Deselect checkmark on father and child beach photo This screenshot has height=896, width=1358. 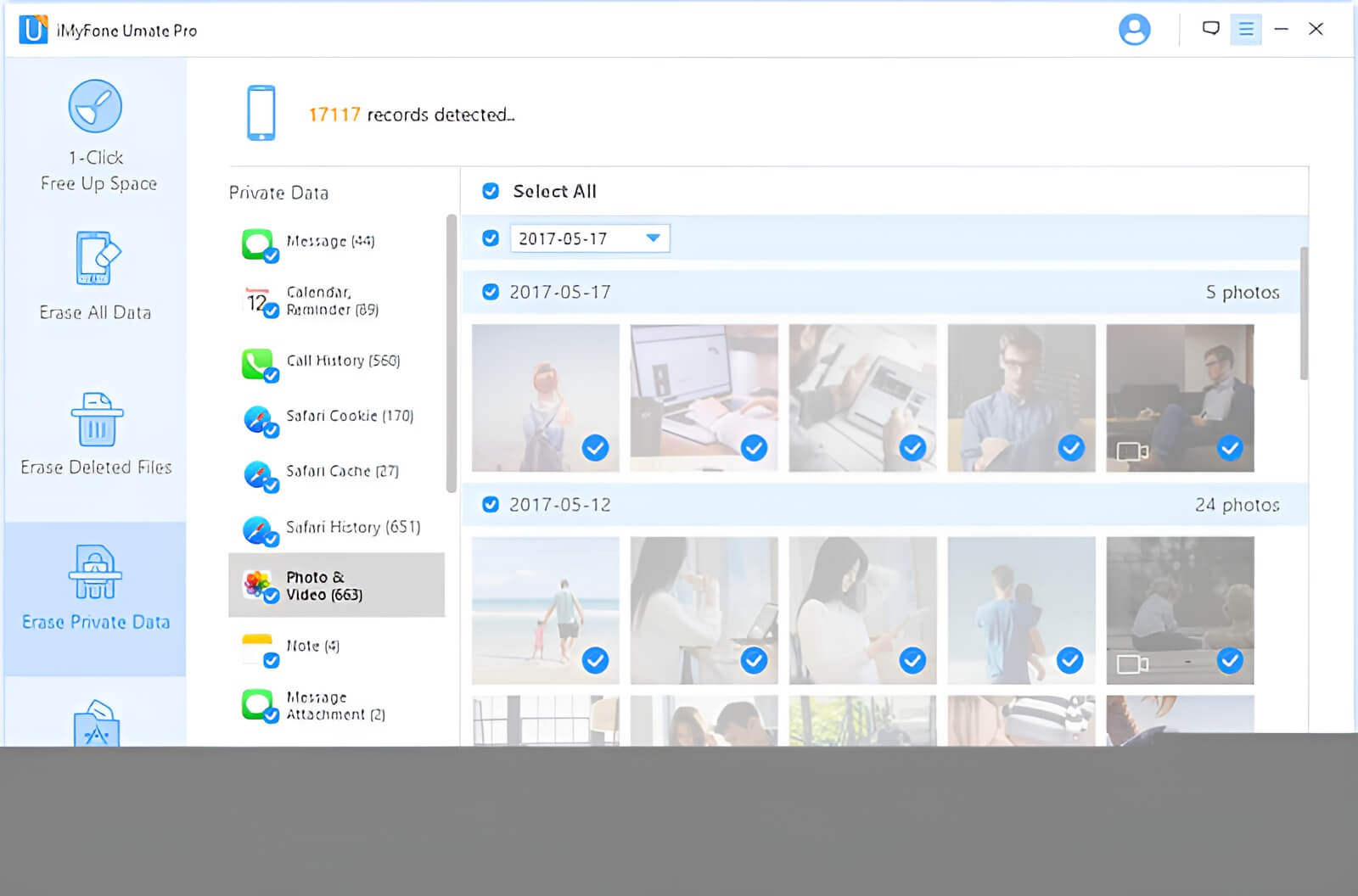click(595, 659)
